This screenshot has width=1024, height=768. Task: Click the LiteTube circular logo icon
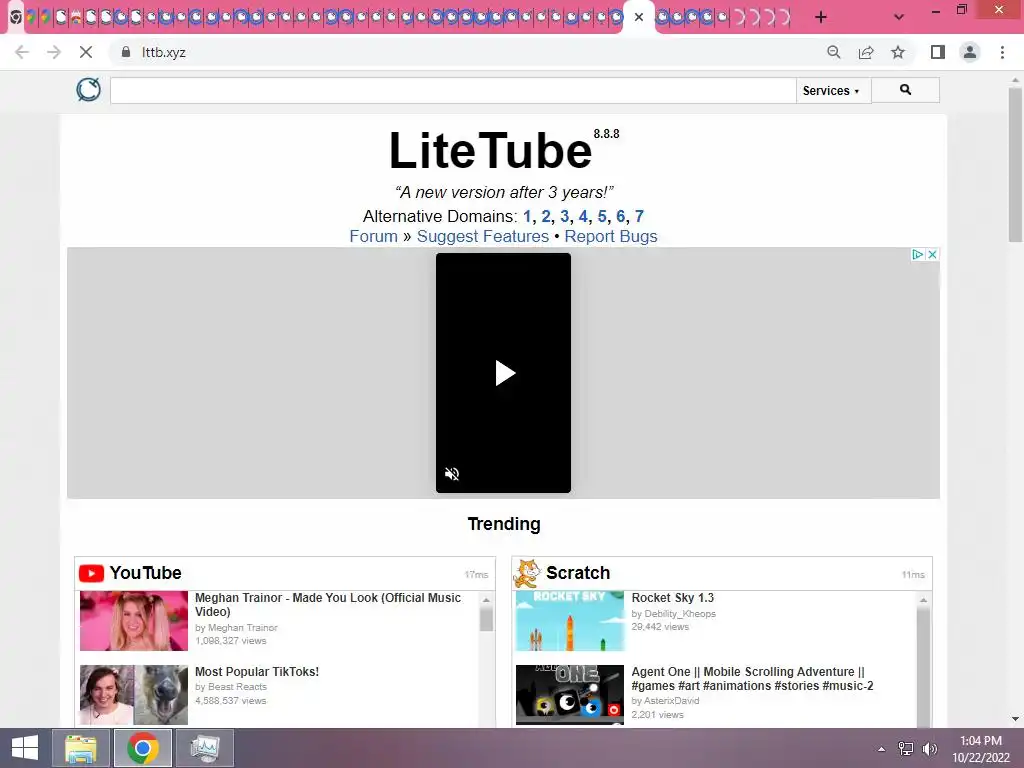coord(88,89)
